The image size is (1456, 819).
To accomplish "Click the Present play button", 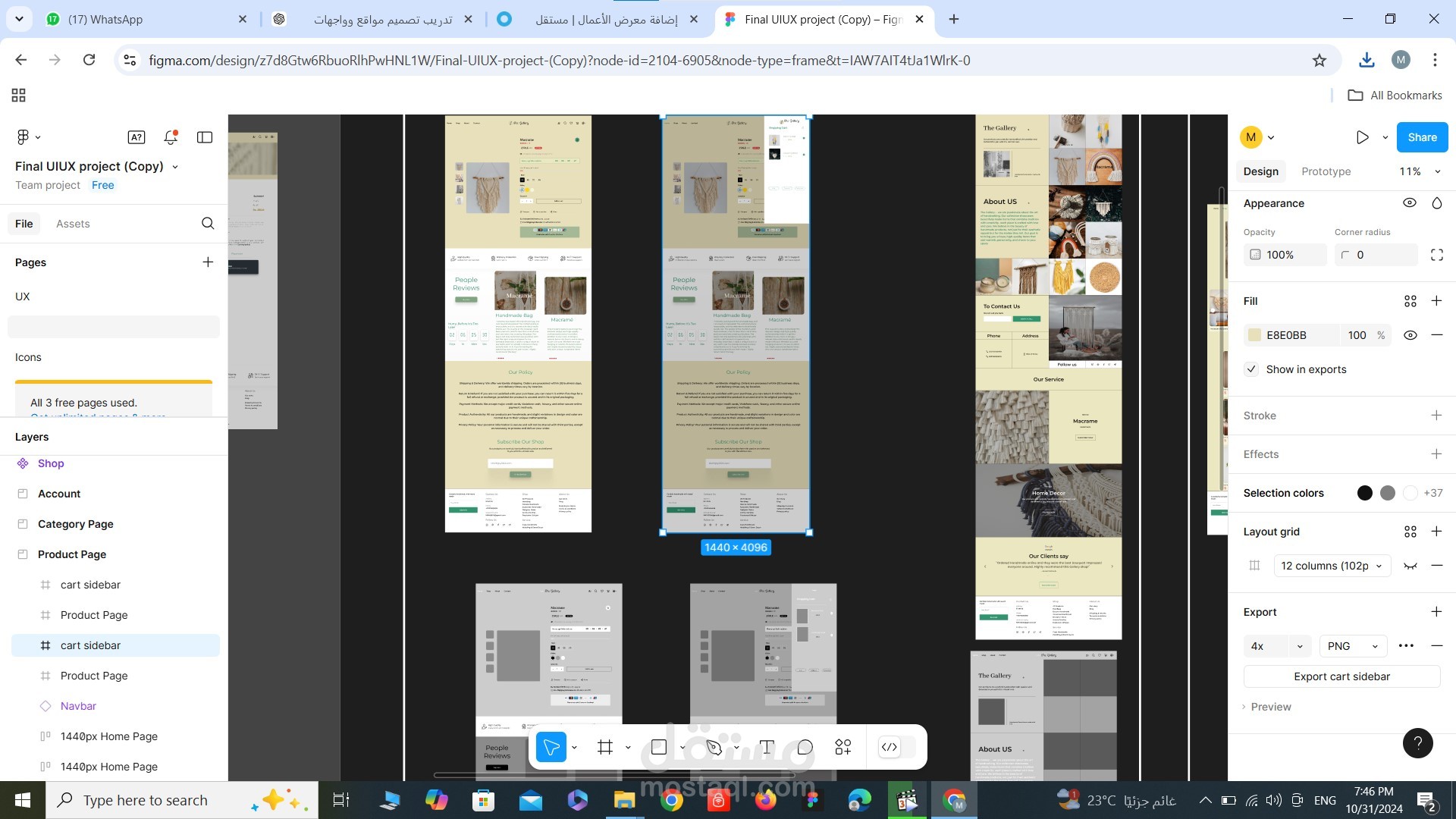I will [x=1363, y=137].
